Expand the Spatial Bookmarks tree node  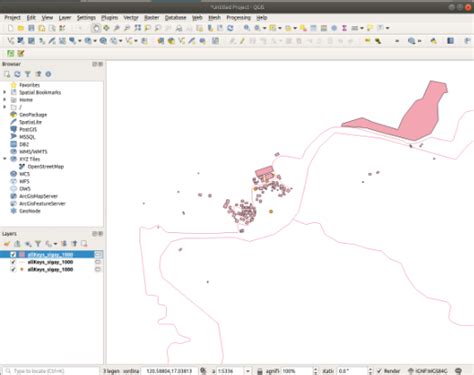pyautogui.click(x=5, y=92)
